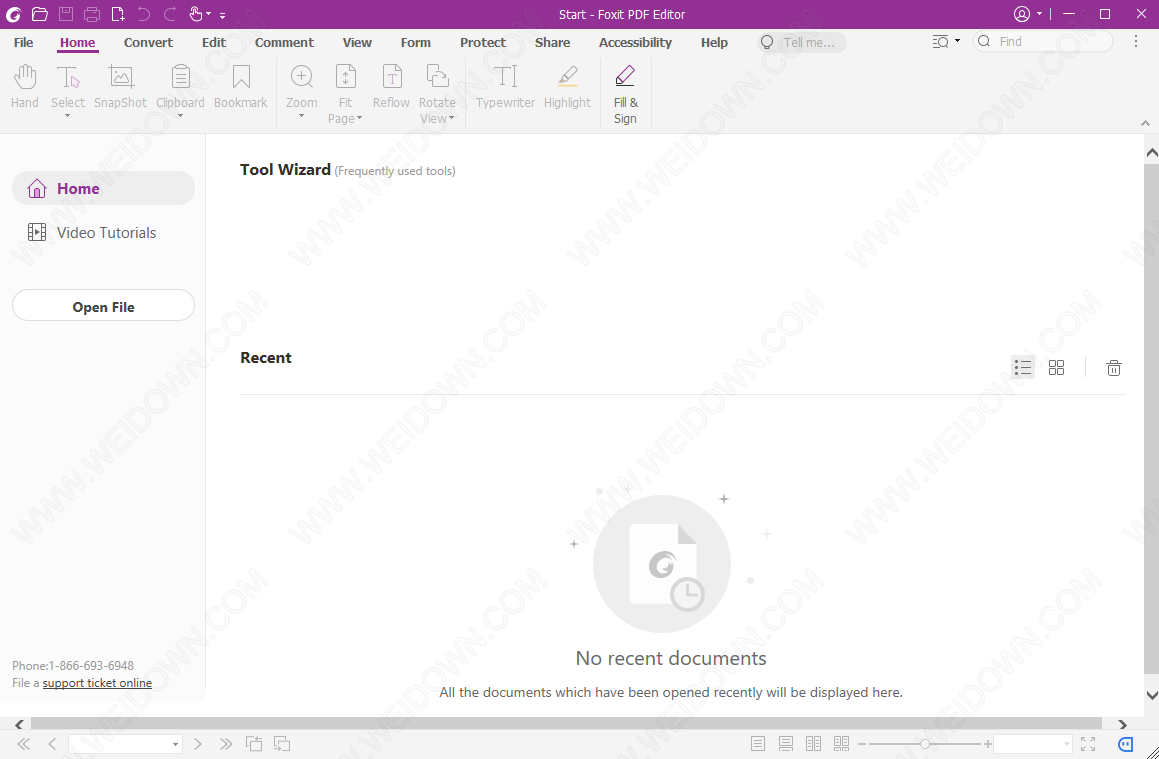Click the Save icon in quick access bar
This screenshot has width=1159, height=759.
coord(66,13)
